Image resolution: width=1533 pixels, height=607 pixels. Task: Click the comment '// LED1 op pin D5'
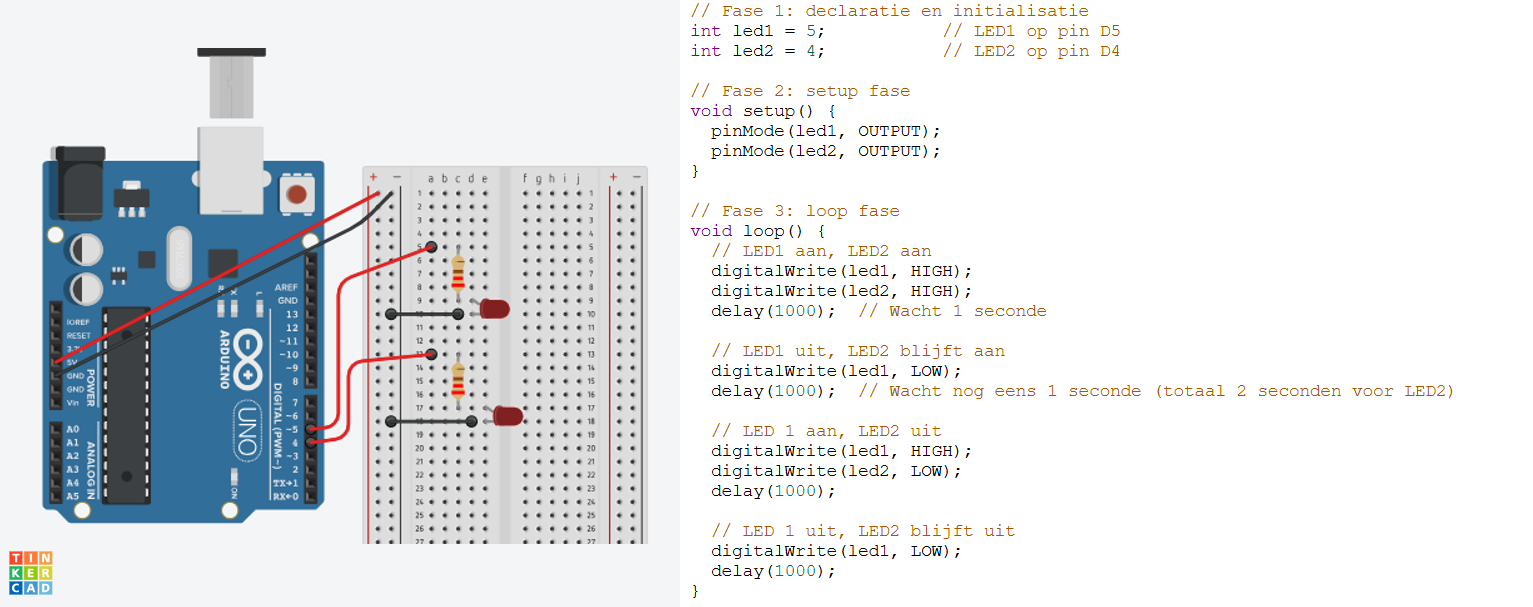[x=1031, y=31]
